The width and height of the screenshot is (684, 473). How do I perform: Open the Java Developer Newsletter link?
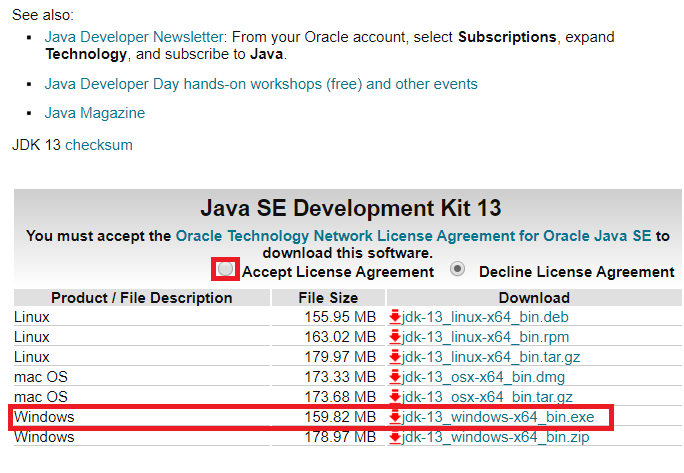point(134,37)
